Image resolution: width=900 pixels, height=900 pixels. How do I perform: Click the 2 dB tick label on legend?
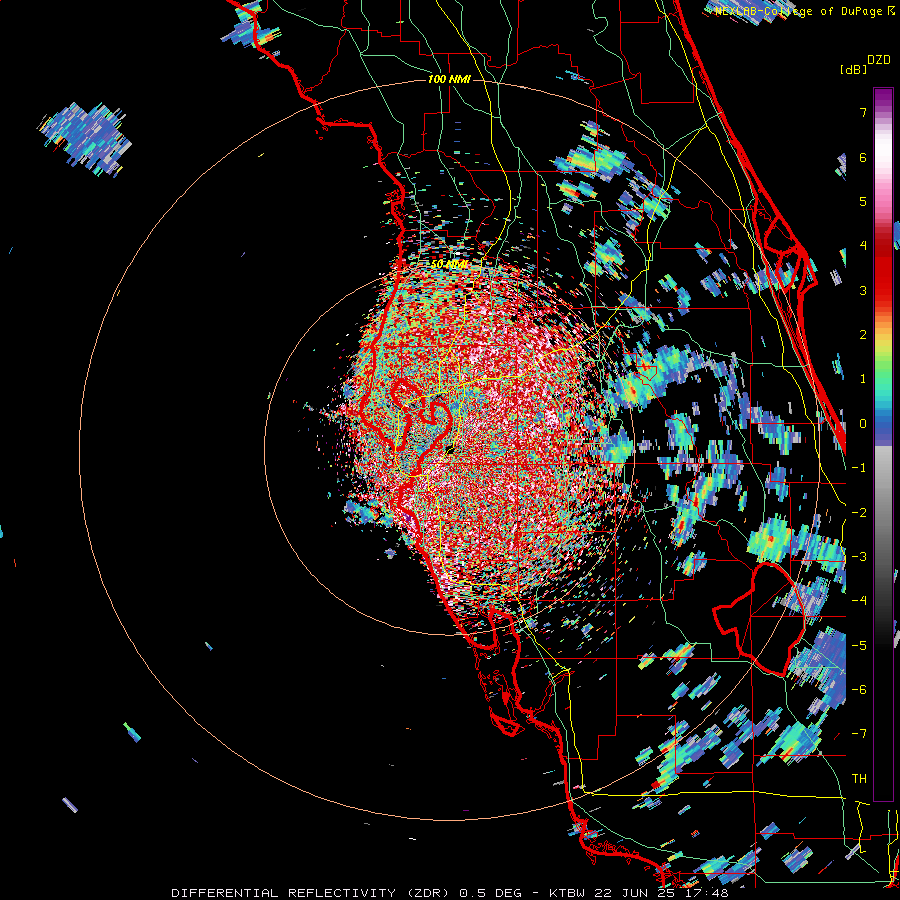click(863, 335)
